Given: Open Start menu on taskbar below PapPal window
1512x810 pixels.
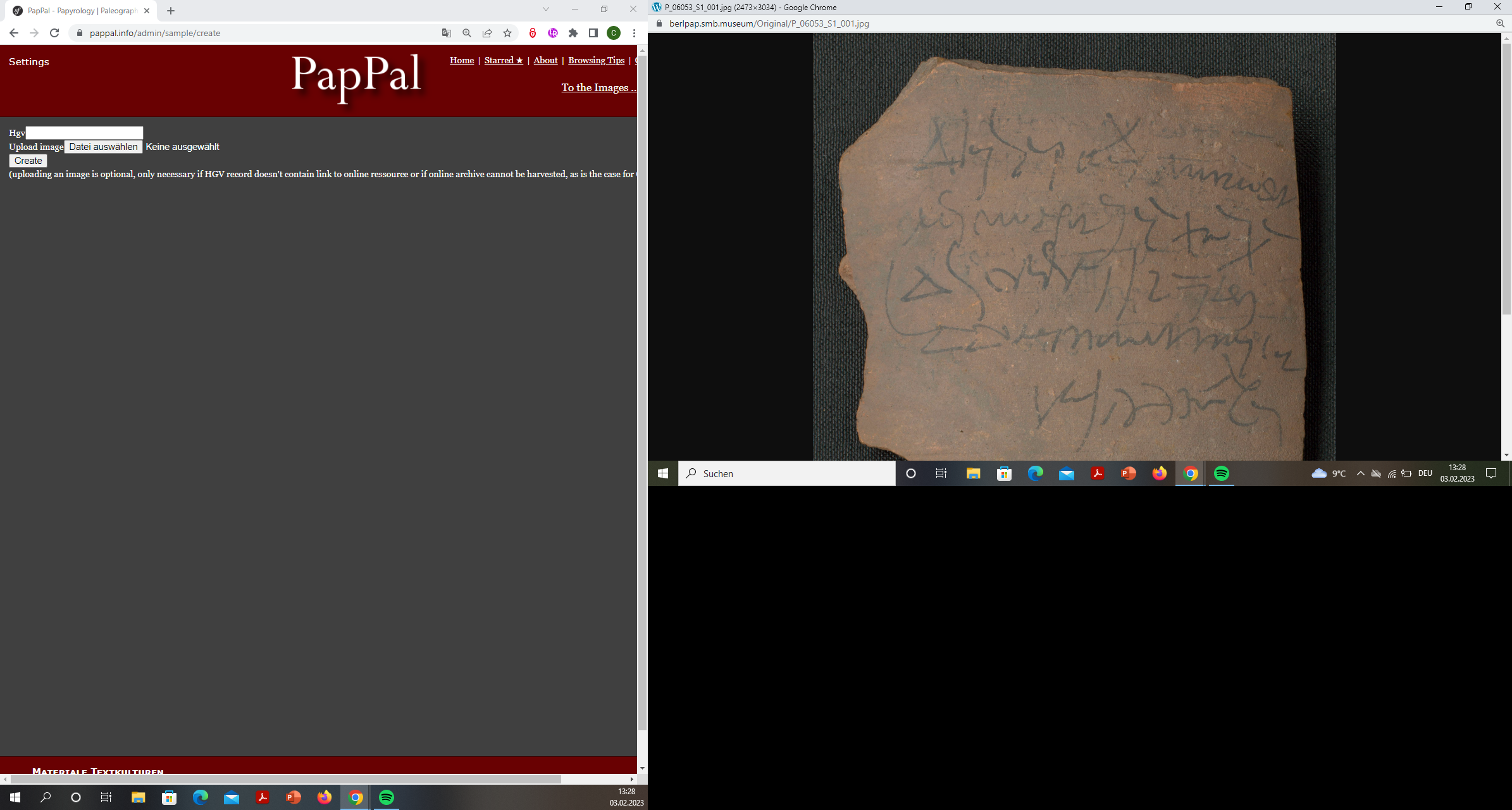Looking at the screenshot, I should coord(15,797).
